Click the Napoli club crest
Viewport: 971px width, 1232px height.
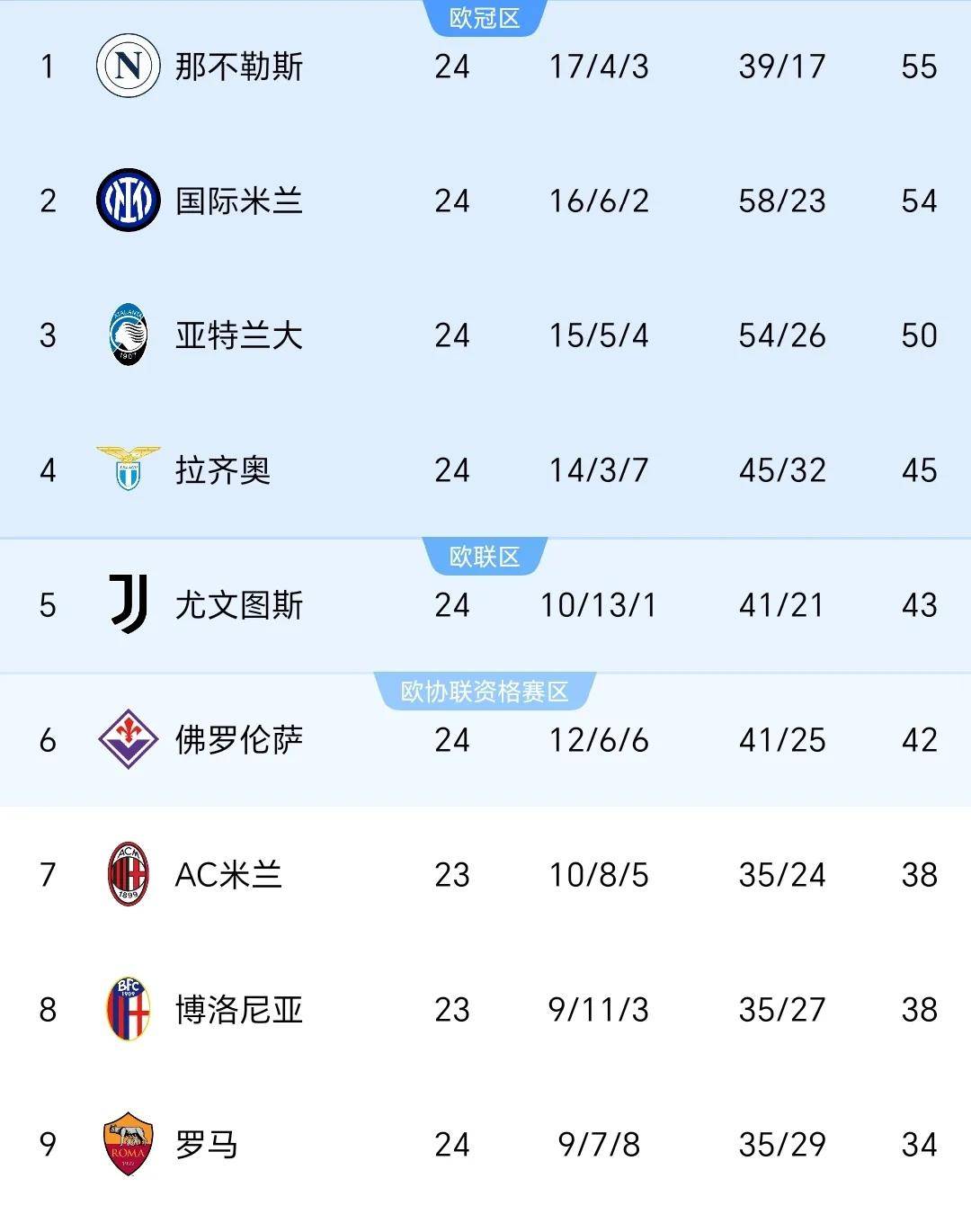click(x=128, y=66)
